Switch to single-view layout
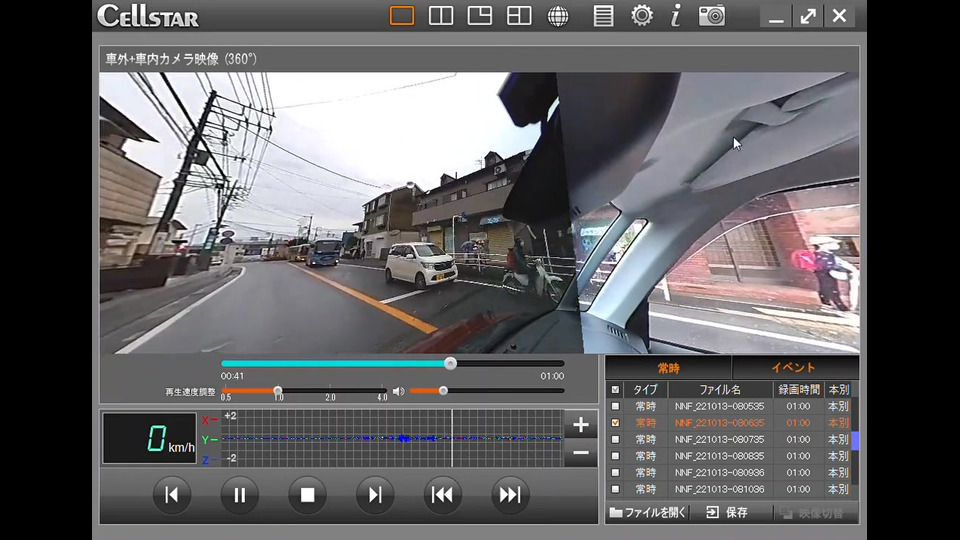The height and width of the screenshot is (540, 960). point(402,16)
